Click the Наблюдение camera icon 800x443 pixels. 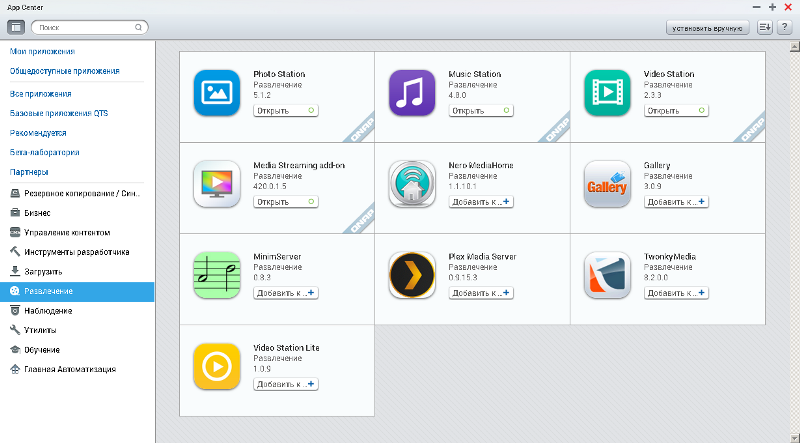(15, 310)
